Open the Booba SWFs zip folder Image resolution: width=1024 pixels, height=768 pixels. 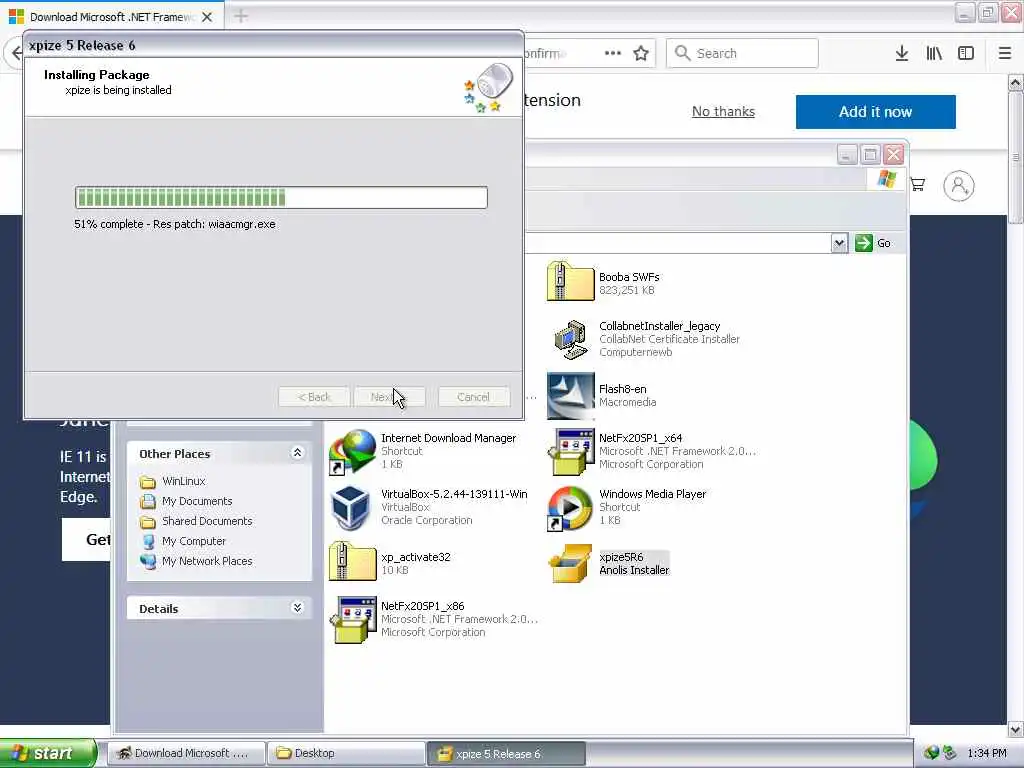click(570, 281)
